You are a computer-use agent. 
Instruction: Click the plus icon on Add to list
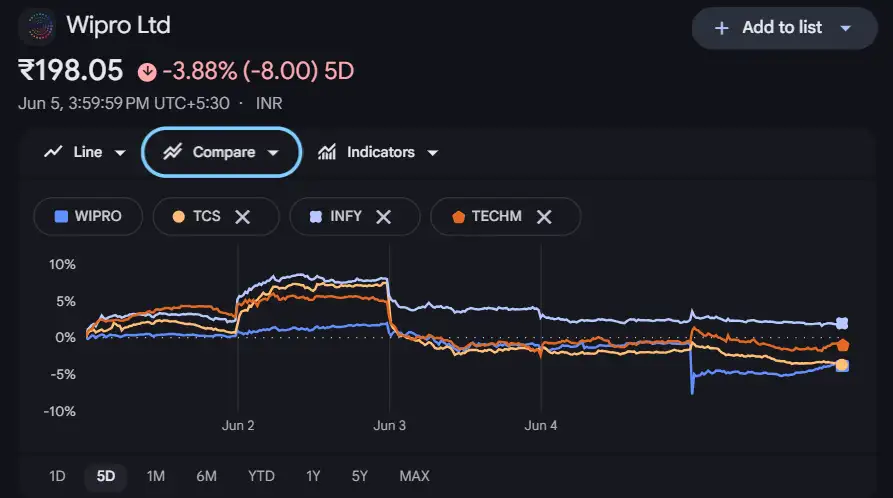[722, 28]
